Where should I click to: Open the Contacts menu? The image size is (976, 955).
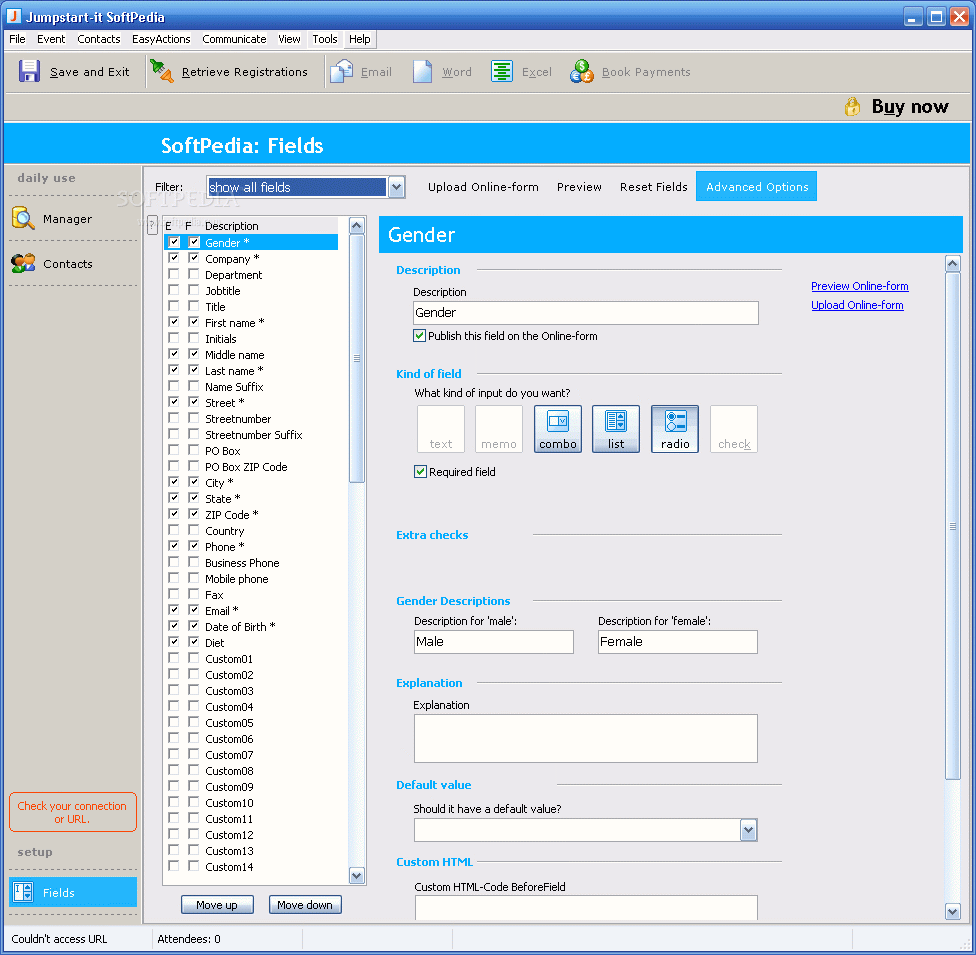(x=98, y=39)
